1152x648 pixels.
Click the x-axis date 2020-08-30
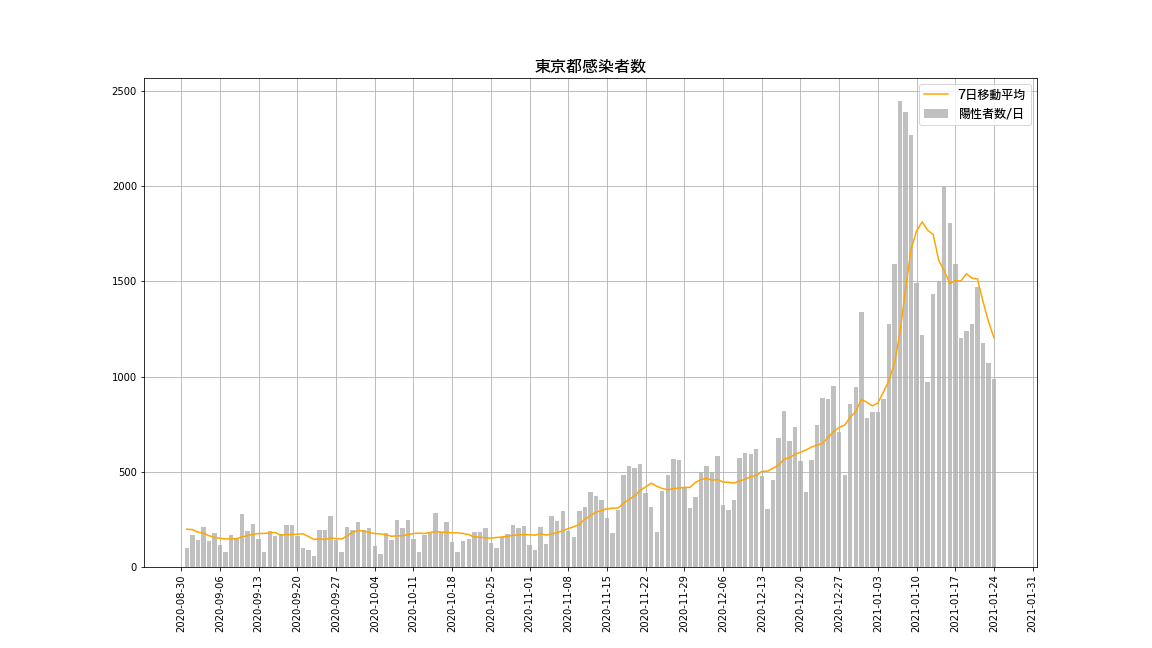(x=181, y=604)
